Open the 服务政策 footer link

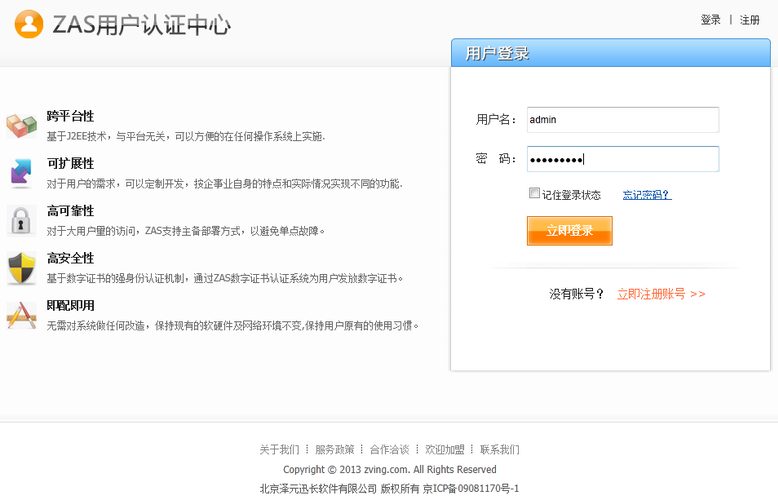coord(334,449)
